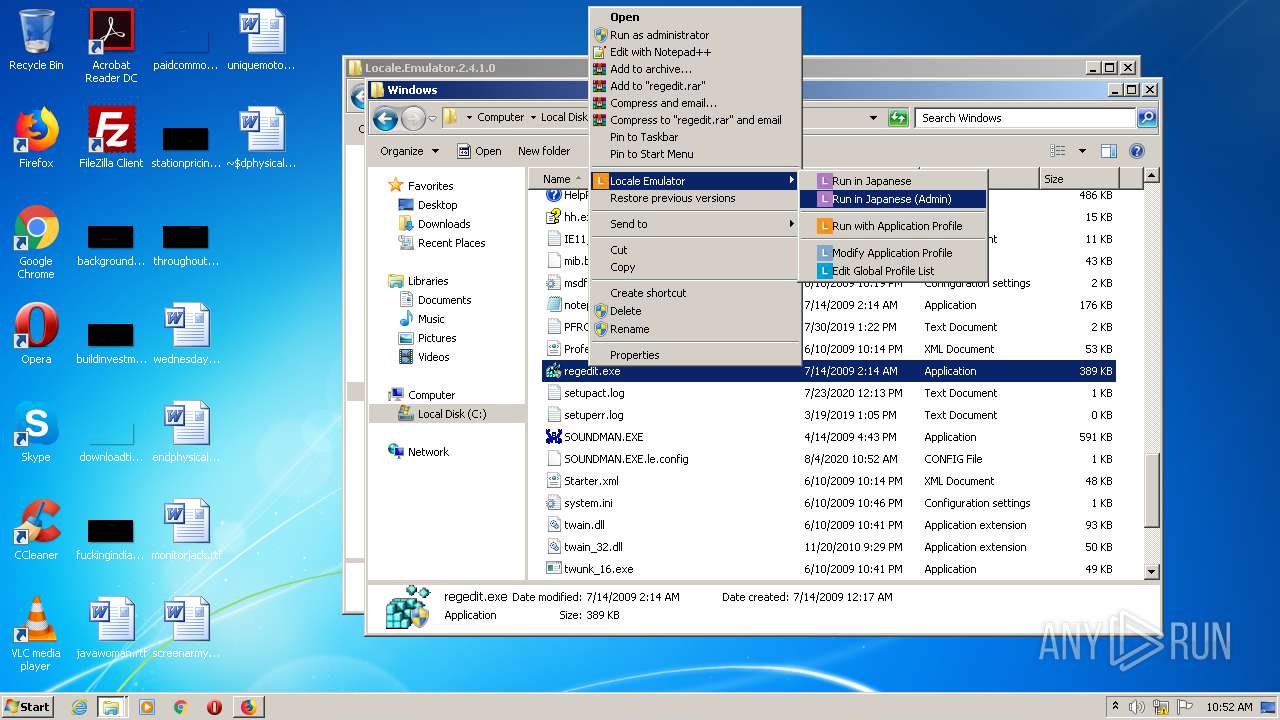This screenshot has height=720, width=1280.
Task: Open the Recycle Bin desktop icon
Action: click(36, 40)
